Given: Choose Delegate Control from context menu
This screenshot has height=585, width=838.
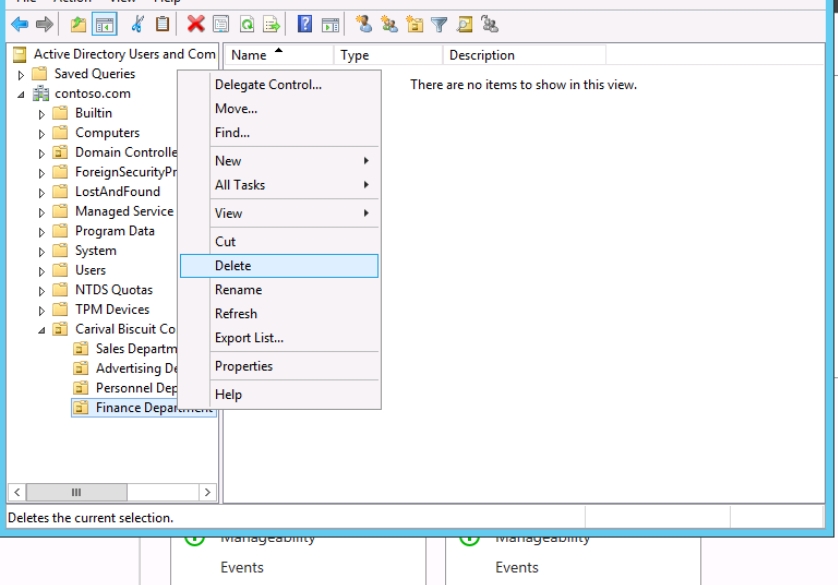Looking at the screenshot, I should (268, 85).
